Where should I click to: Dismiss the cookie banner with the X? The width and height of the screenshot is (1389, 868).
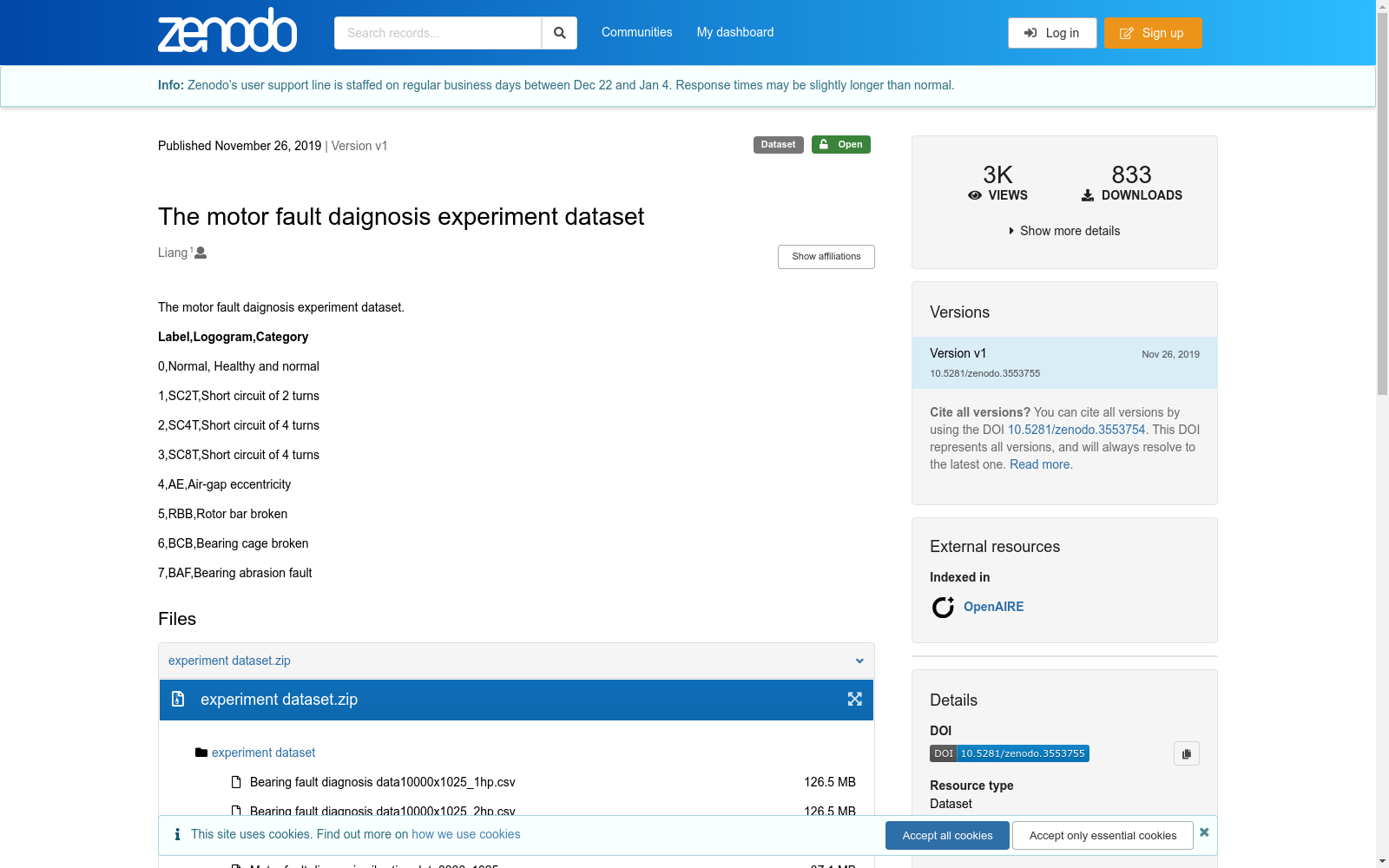(1204, 832)
